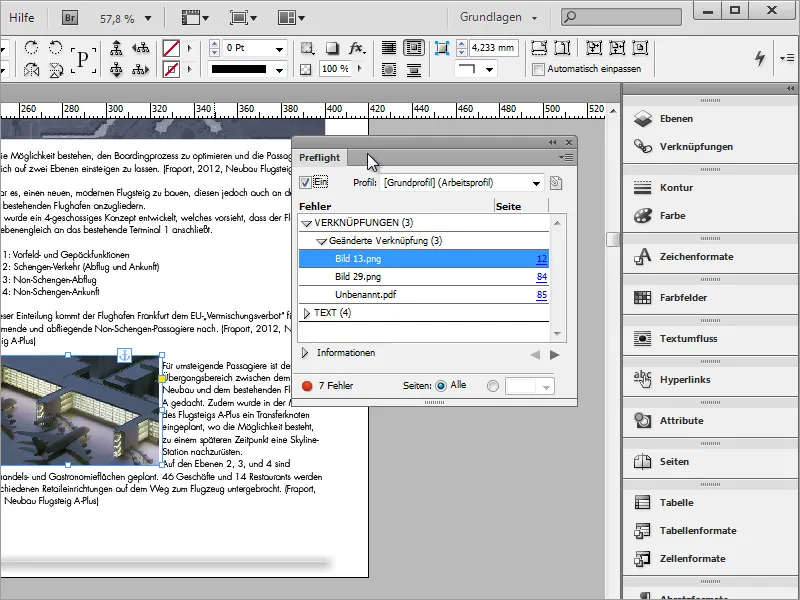Image resolution: width=800 pixels, height=600 pixels.
Task: Open the opacity slider arrow at 100 %
Action: point(360,68)
